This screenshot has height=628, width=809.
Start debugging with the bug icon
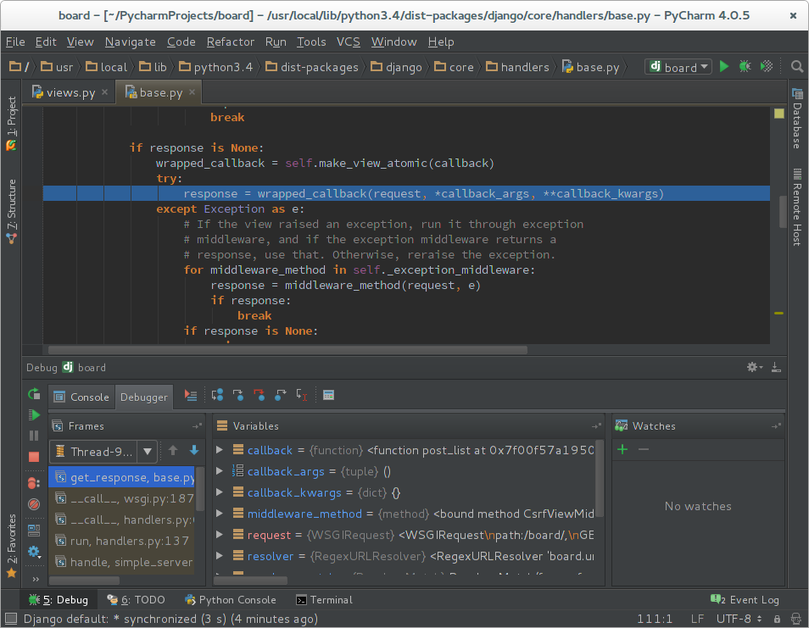(745, 67)
